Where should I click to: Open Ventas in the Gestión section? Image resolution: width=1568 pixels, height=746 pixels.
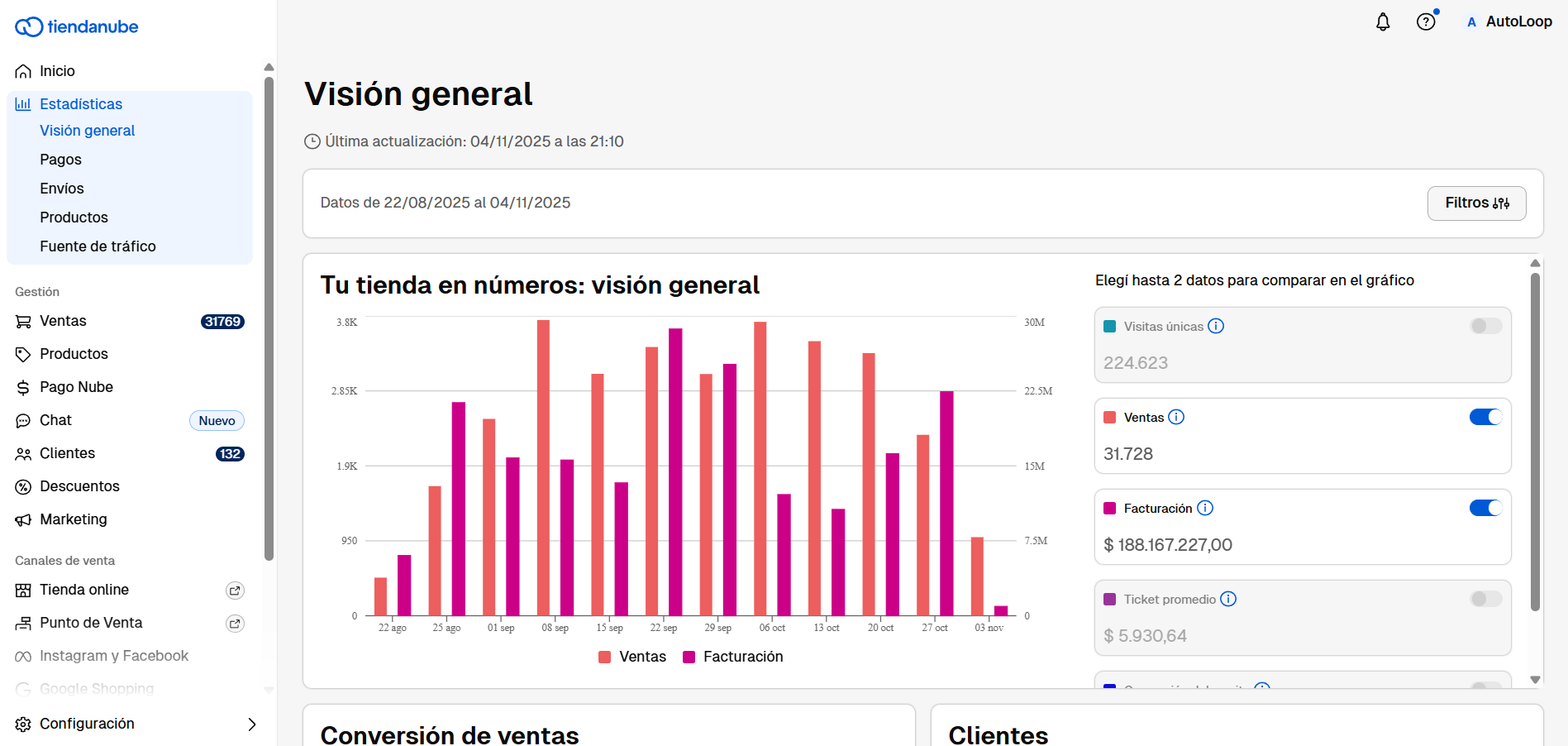pos(63,321)
